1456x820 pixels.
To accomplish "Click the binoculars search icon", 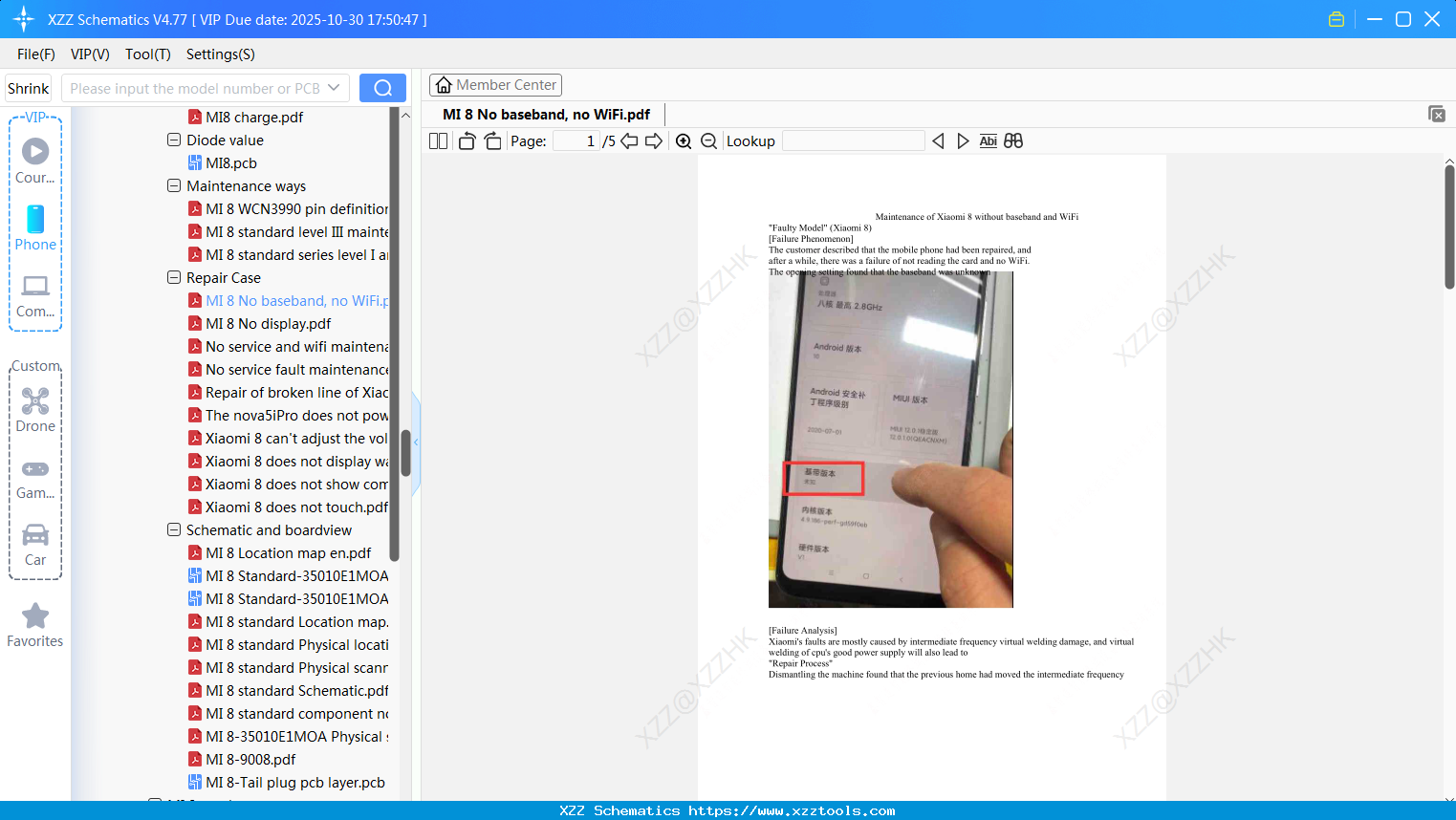I will pos(1013,141).
